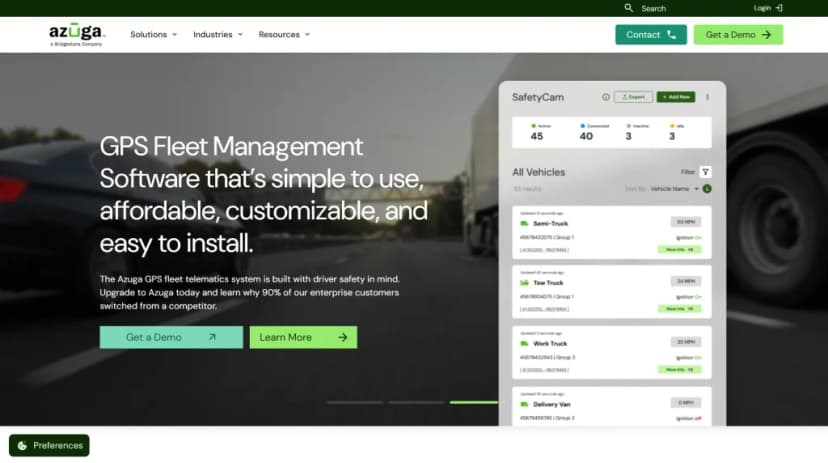
Task: Click the Tow Truck vehicle icon
Action: point(524,283)
